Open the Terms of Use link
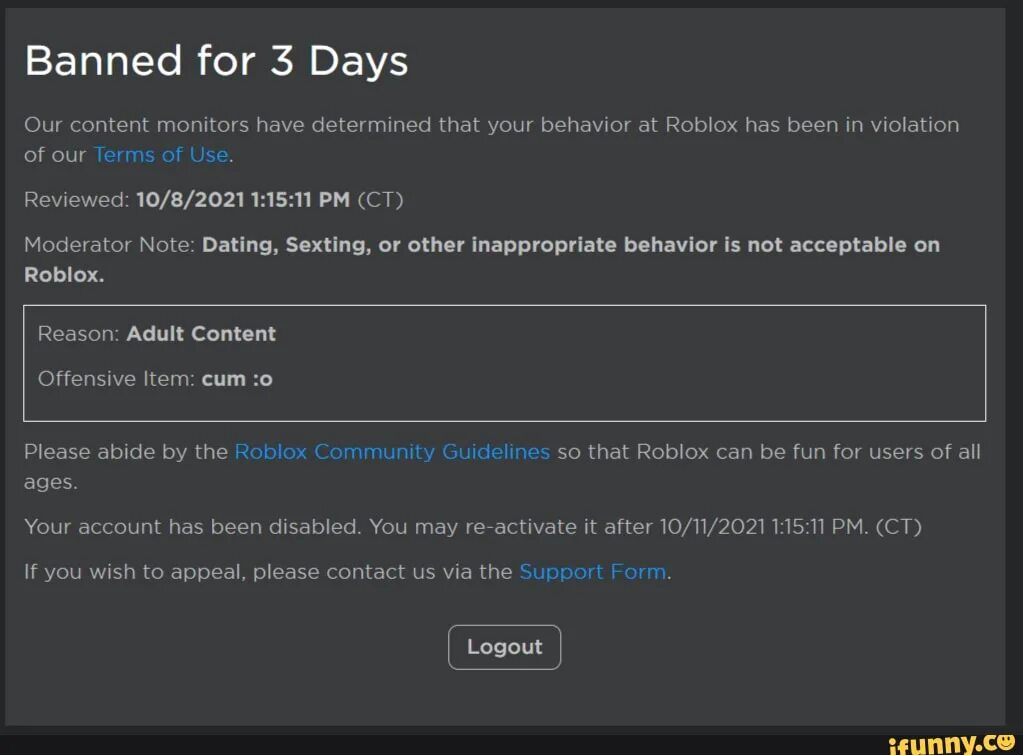The height and width of the screenshot is (755, 1023). 161,155
